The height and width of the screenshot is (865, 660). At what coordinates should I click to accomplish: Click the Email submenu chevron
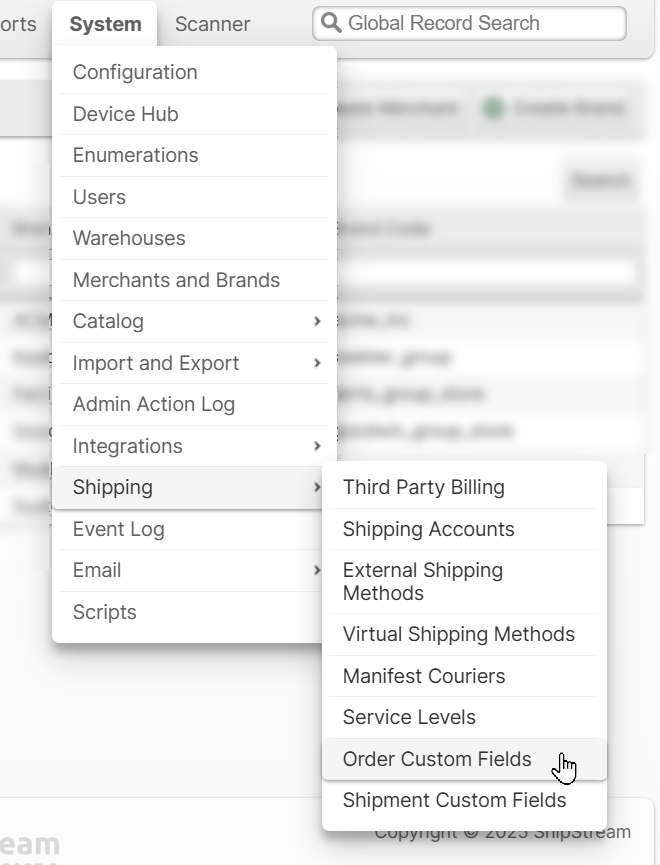point(317,570)
